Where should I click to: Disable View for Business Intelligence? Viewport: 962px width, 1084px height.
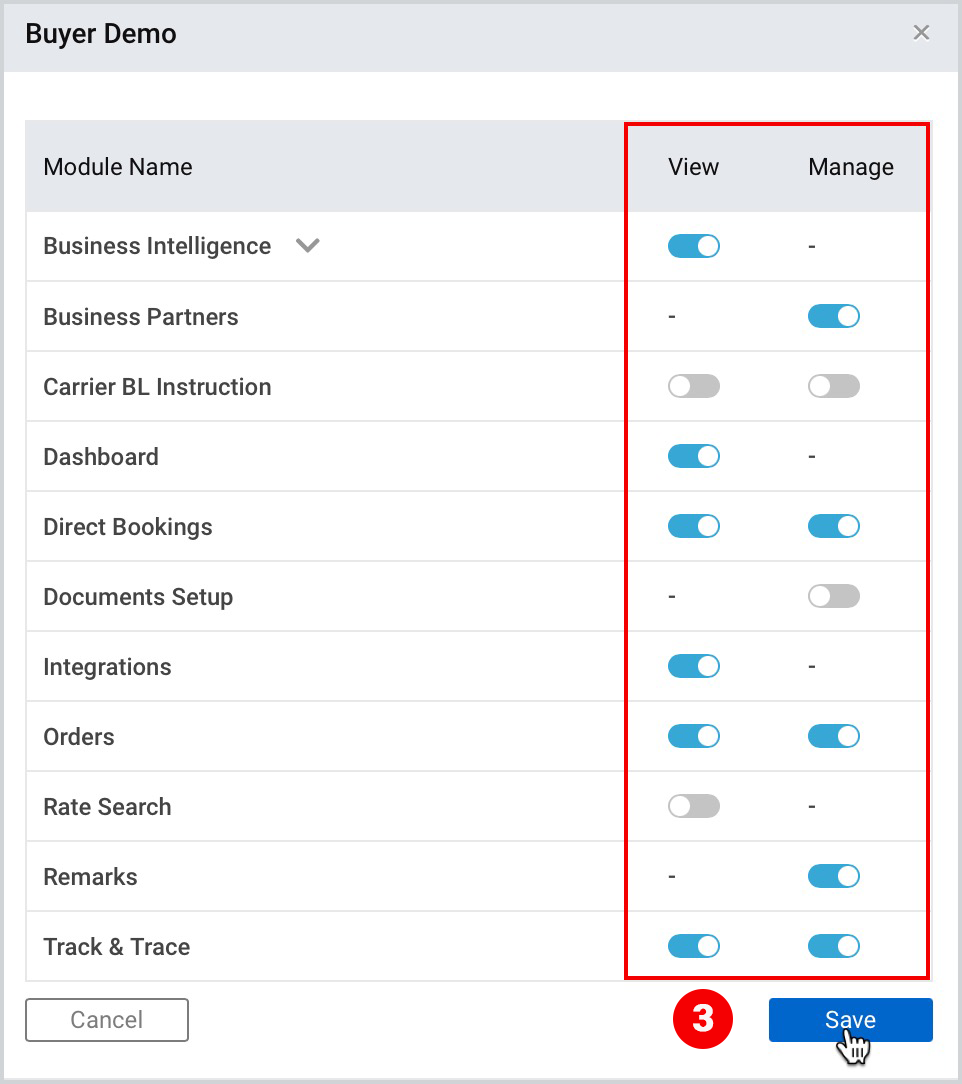(693, 246)
